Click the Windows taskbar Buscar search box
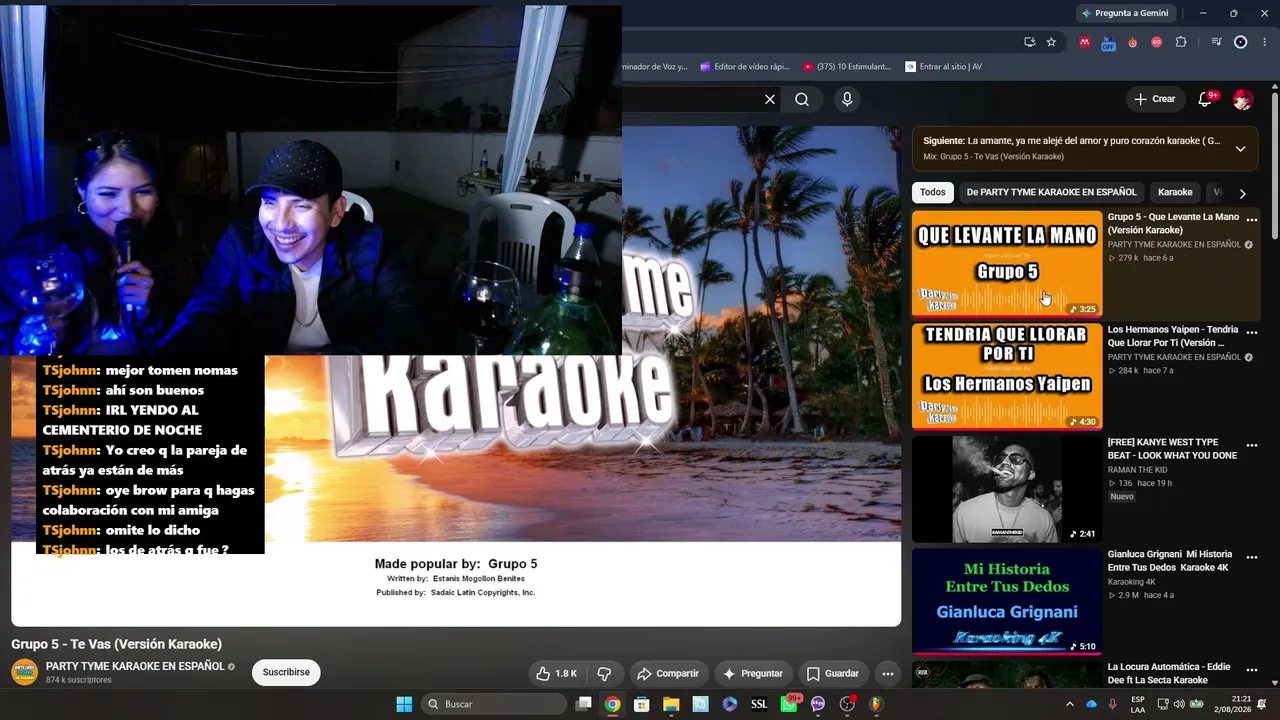This screenshot has width=1280, height=720. [x=495, y=704]
